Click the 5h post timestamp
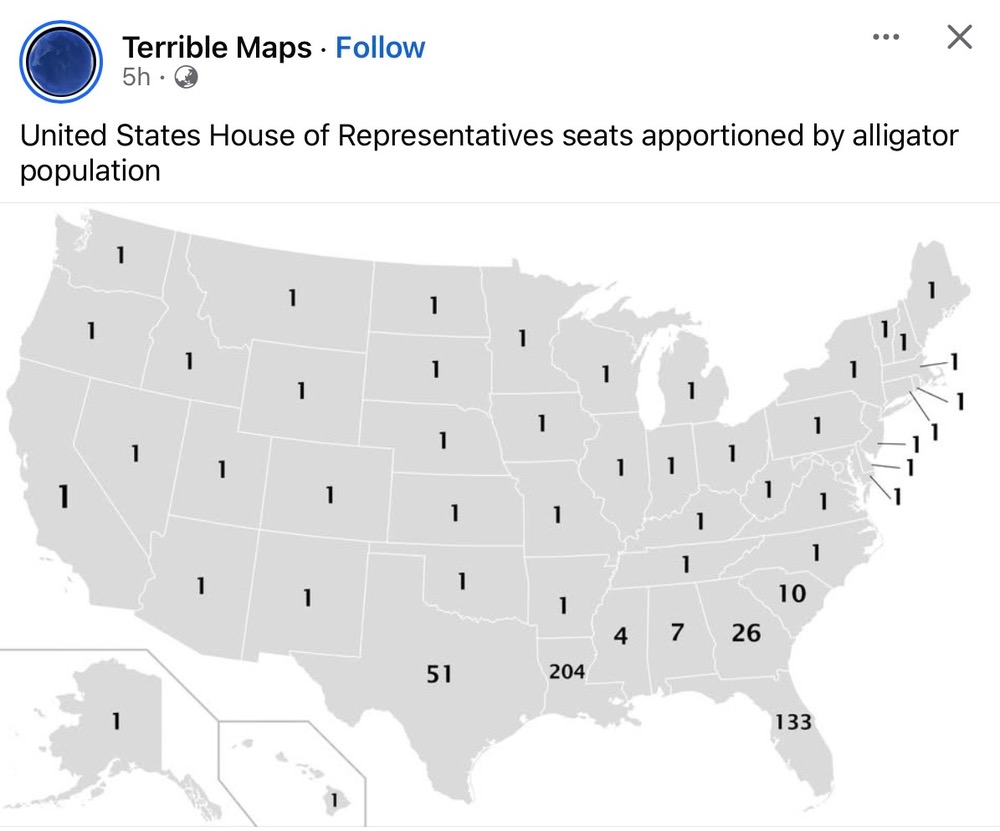The image size is (1000, 831). tap(135, 77)
